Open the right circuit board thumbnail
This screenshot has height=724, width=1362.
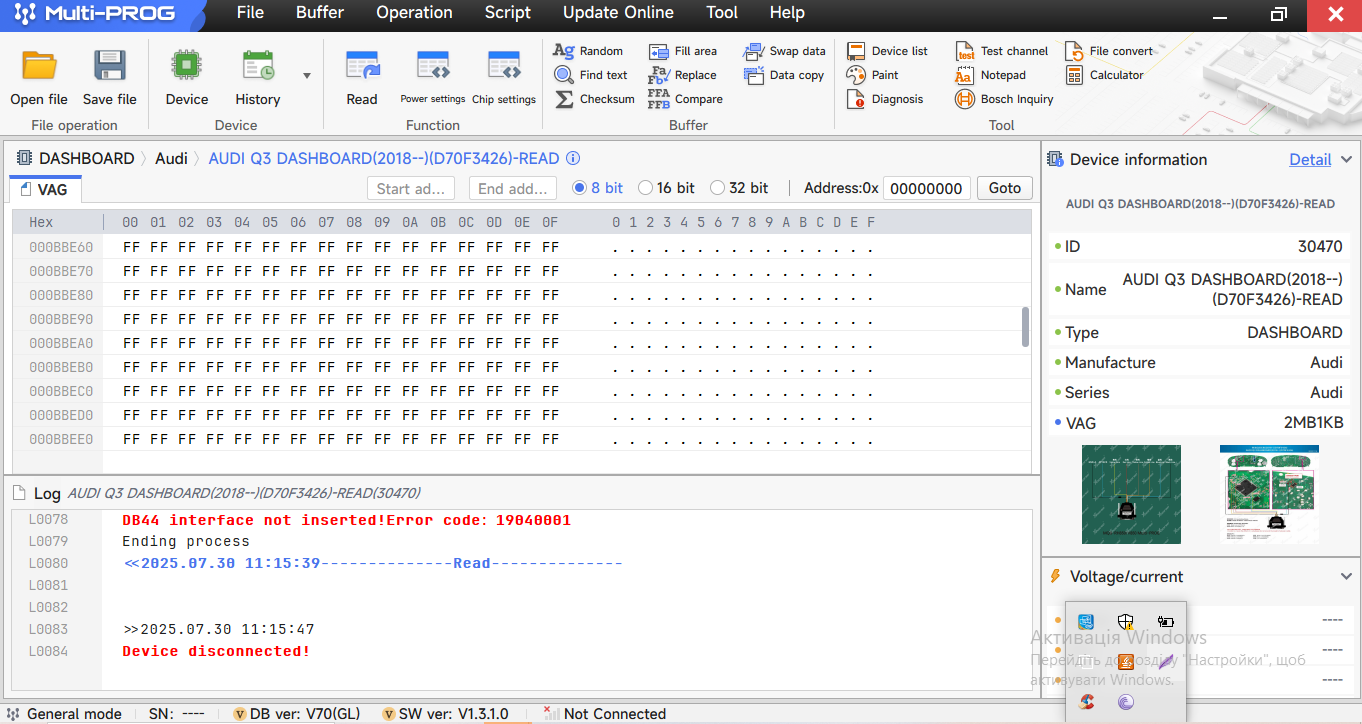click(1269, 495)
